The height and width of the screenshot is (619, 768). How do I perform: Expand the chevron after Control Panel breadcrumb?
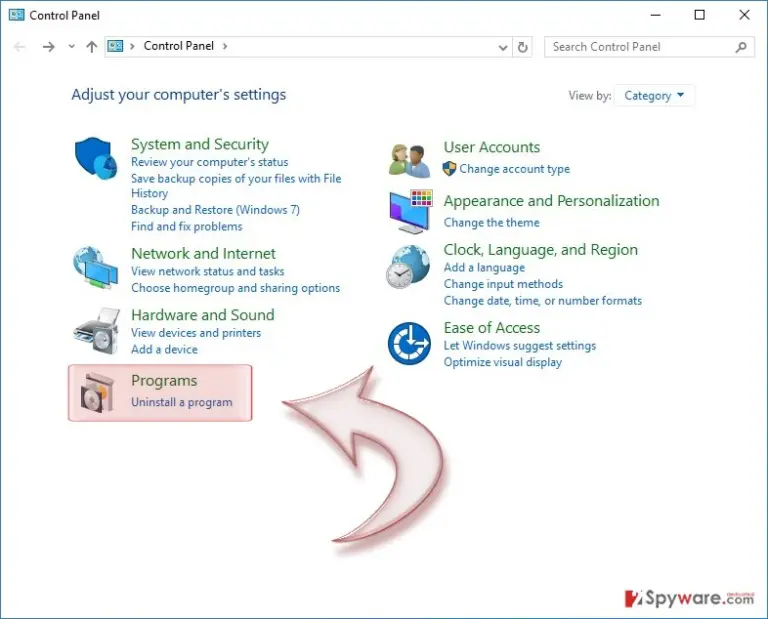tap(225, 46)
